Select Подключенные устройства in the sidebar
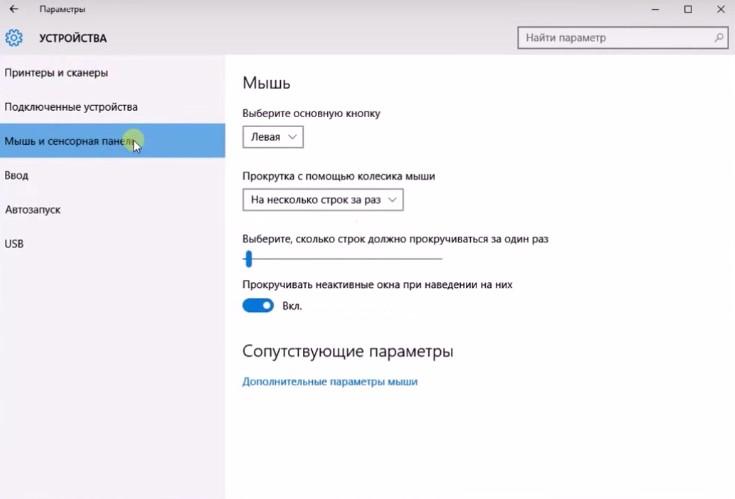Image resolution: width=735 pixels, height=499 pixels. point(71,107)
